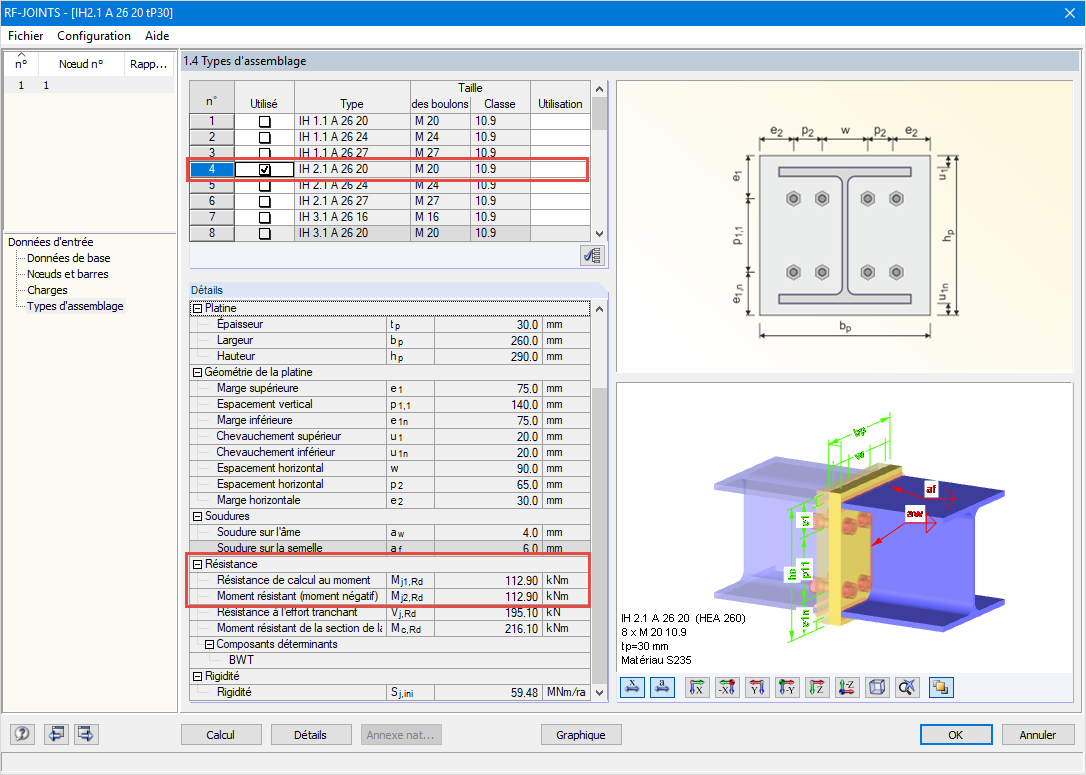Click the Annuler button
The height and width of the screenshot is (775, 1086).
pos(1038,735)
